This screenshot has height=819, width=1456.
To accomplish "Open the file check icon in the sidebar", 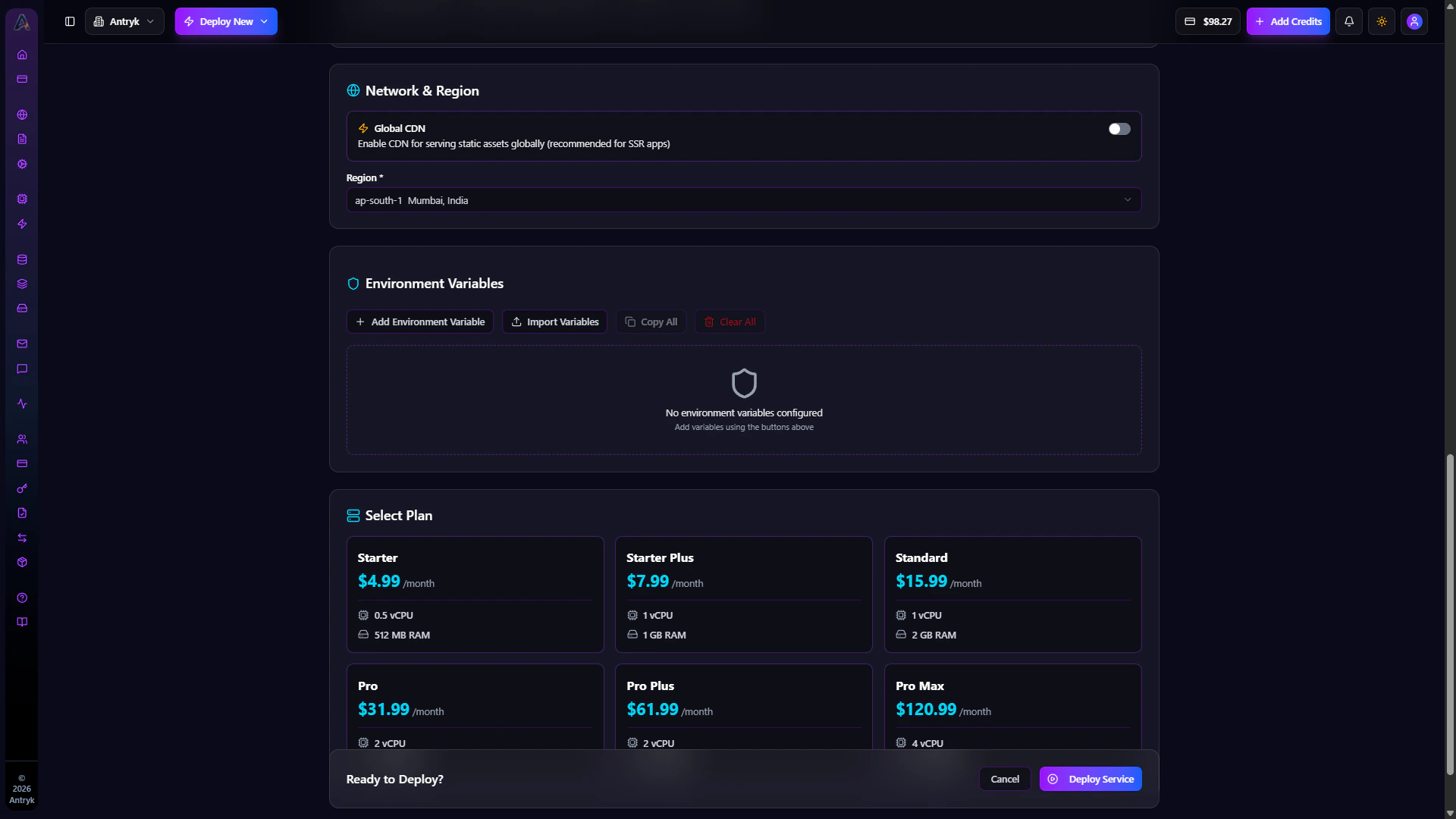I will [x=22, y=513].
